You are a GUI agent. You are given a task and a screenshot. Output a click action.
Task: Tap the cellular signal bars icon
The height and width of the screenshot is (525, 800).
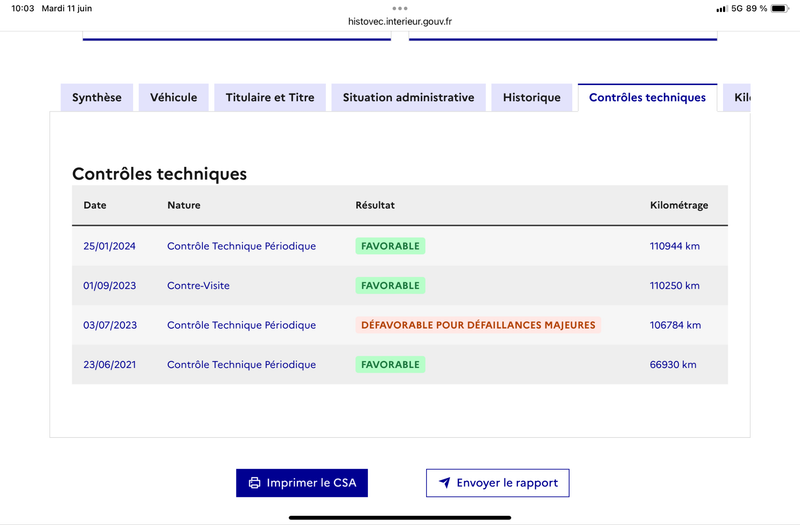pos(721,9)
